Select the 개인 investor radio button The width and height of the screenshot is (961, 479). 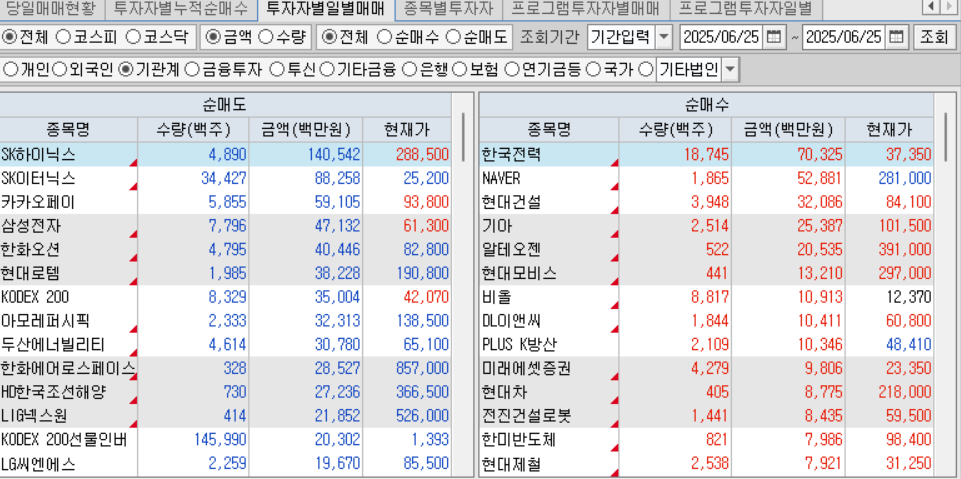click(10, 70)
